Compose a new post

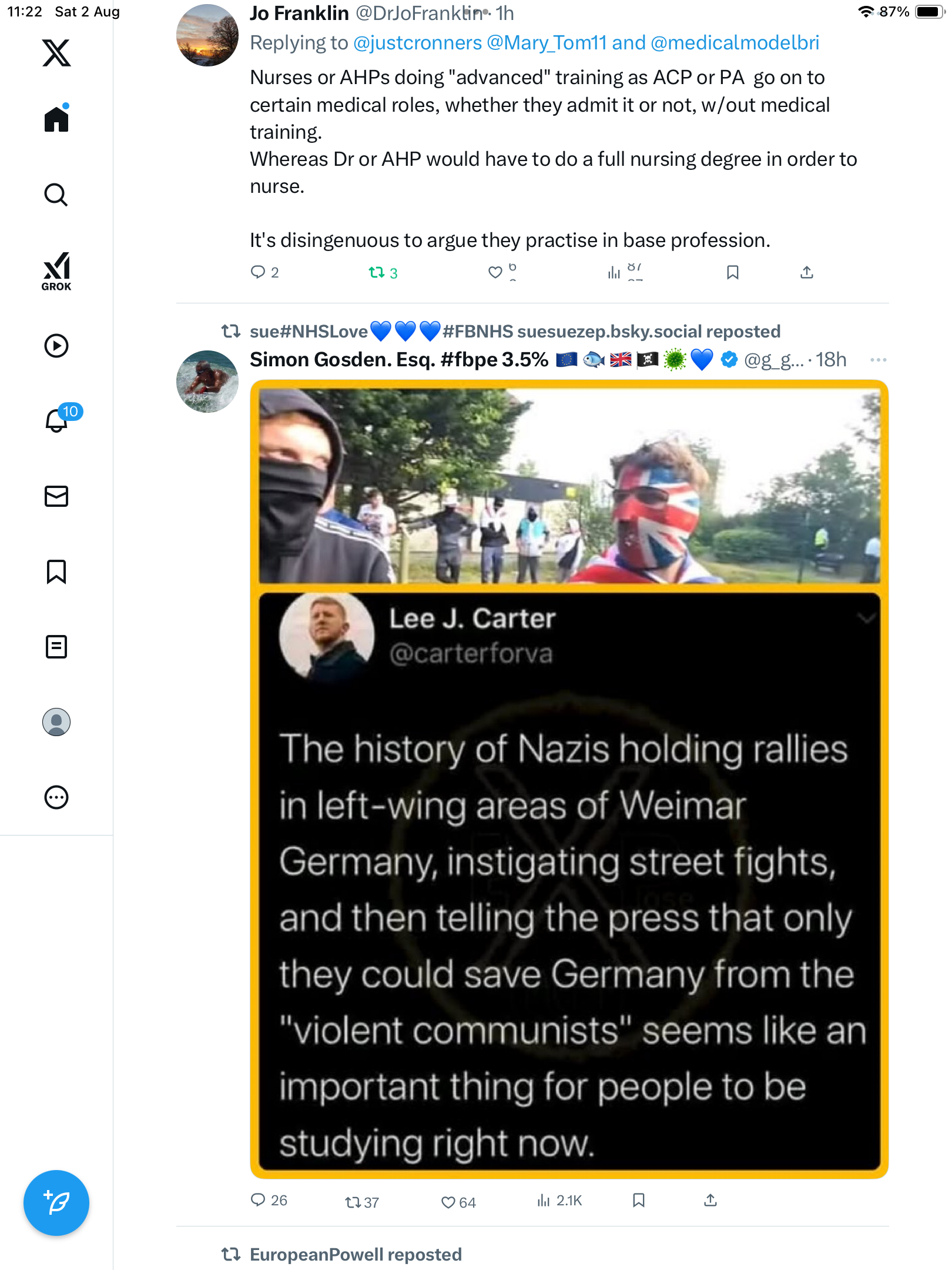pyautogui.click(x=56, y=1202)
